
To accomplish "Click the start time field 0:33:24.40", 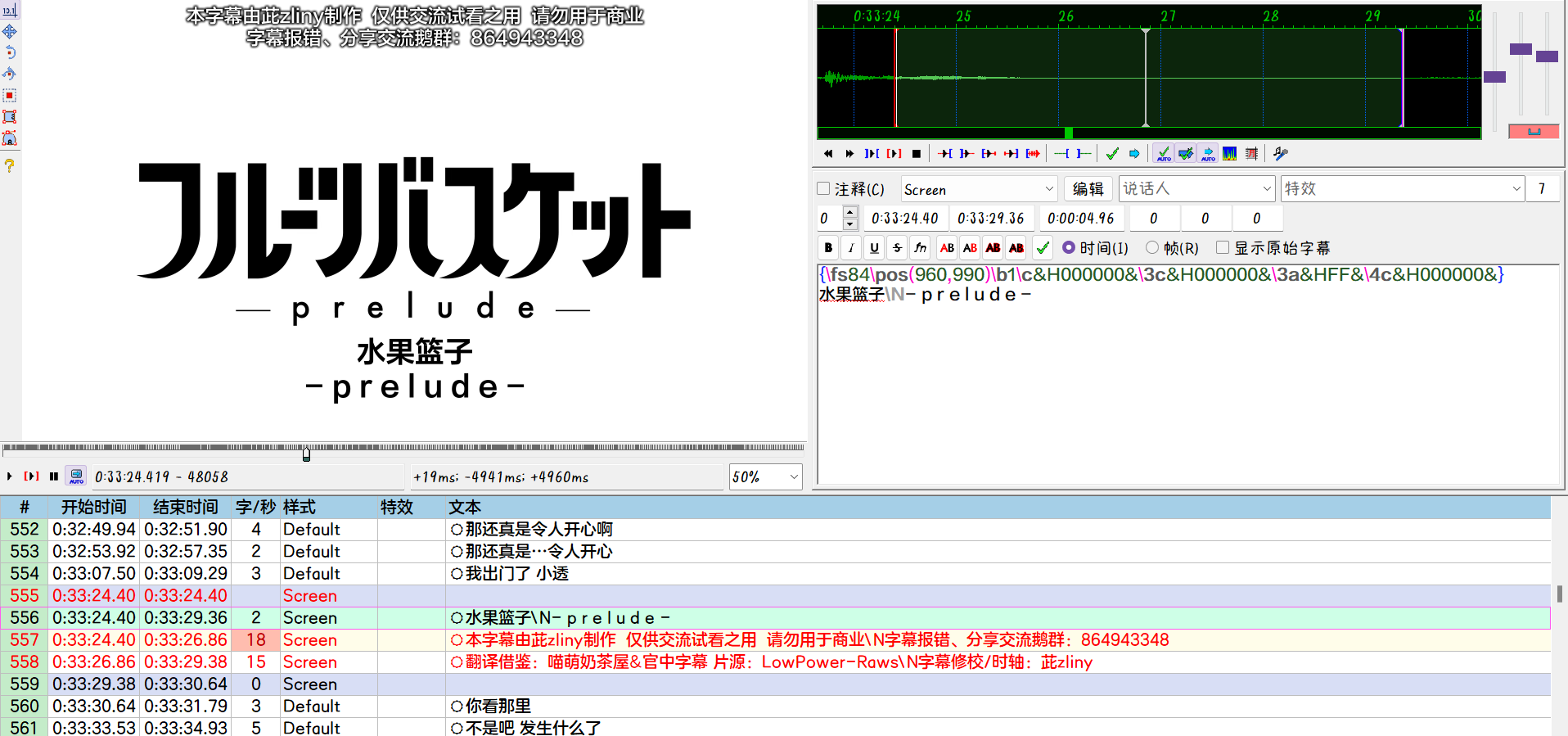I will pyautogui.click(x=904, y=219).
